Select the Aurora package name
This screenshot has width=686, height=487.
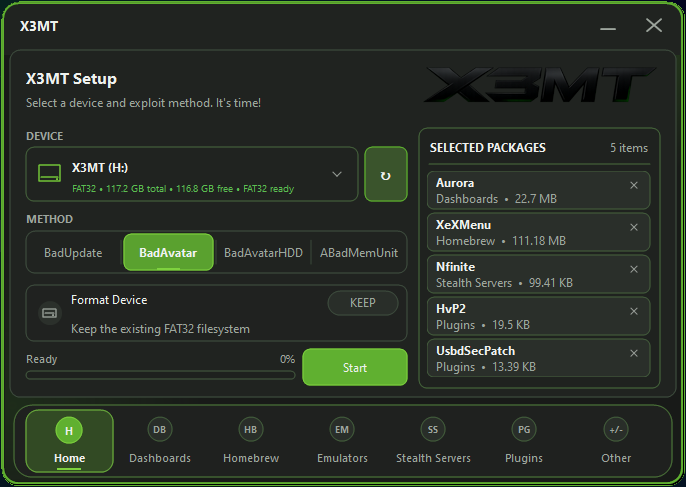455,183
